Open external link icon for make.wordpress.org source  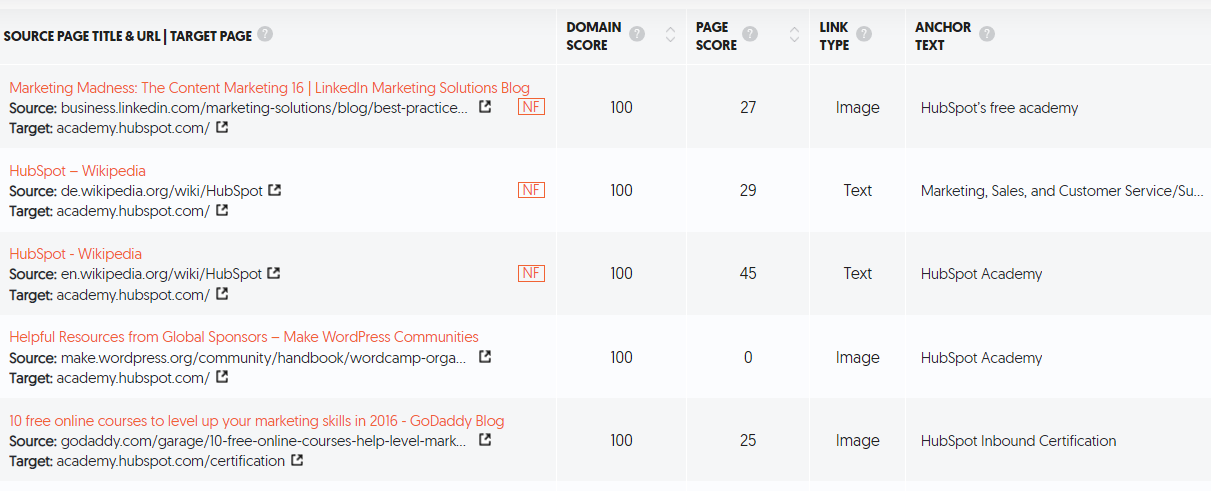click(x=485, y=357)
